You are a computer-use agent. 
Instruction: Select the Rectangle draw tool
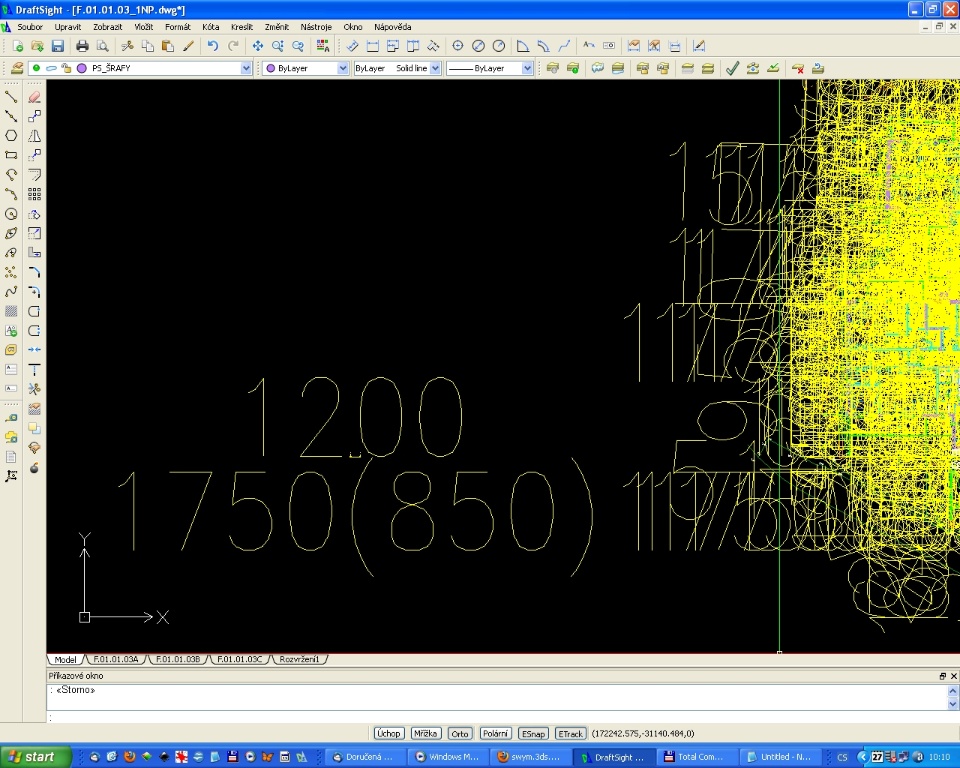tap(11, 155)
